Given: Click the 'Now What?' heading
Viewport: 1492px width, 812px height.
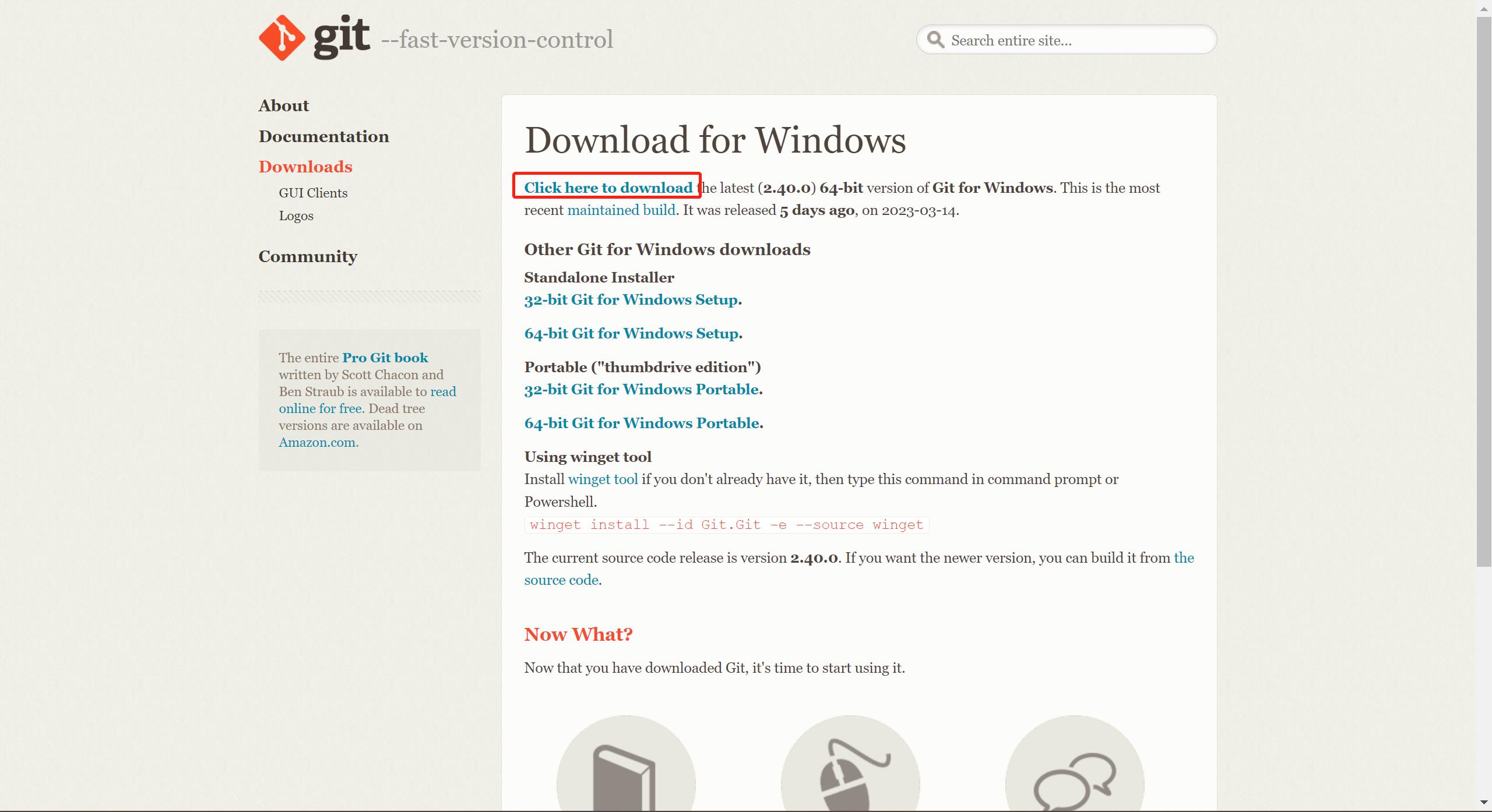Looking at the screenshot, I should tap(578, 634).
